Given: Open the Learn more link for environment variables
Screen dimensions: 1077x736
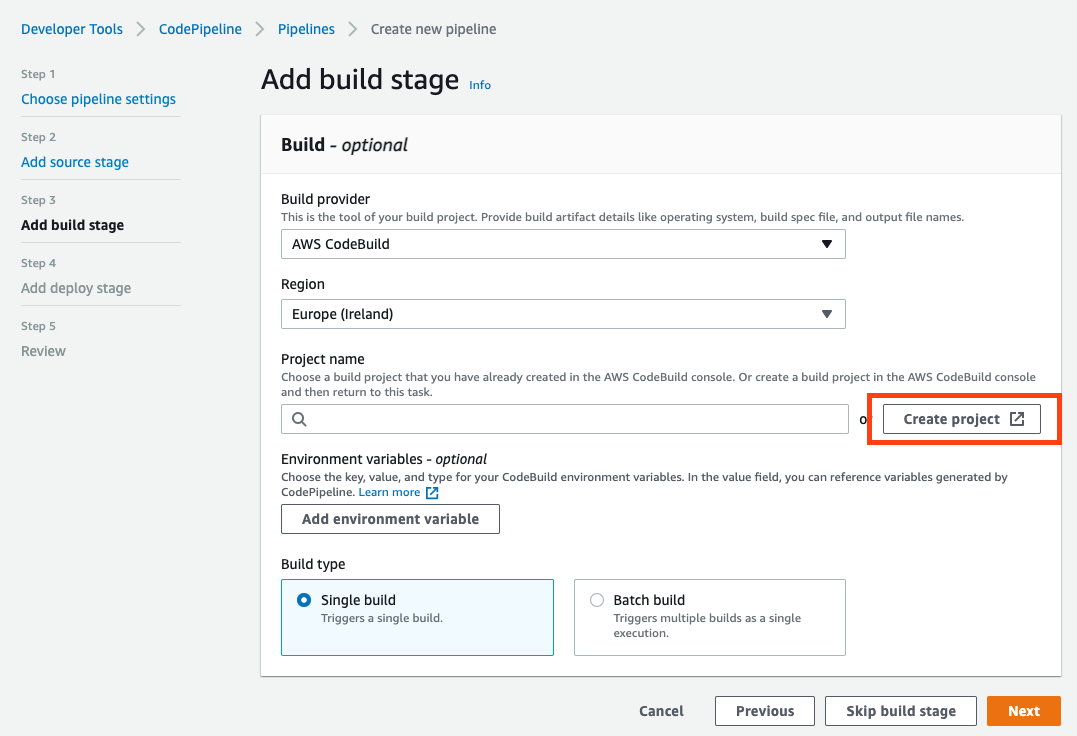Looking at the screenshot, I should [389, 492].
